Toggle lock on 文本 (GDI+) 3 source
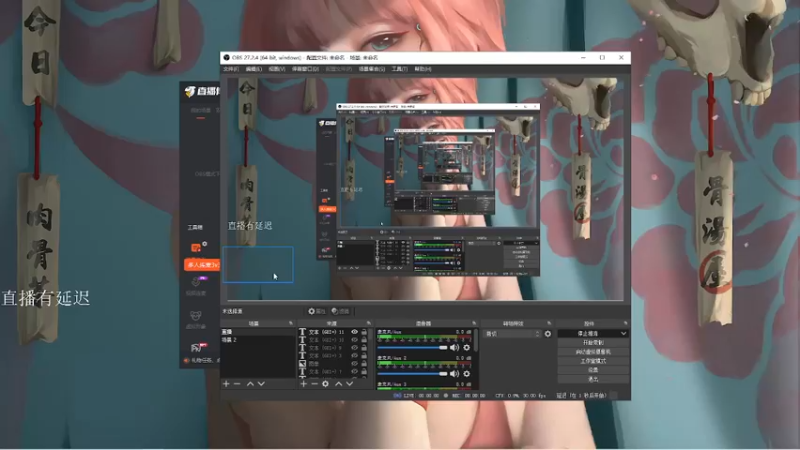 pyautogui.click(x=364, y=356)
